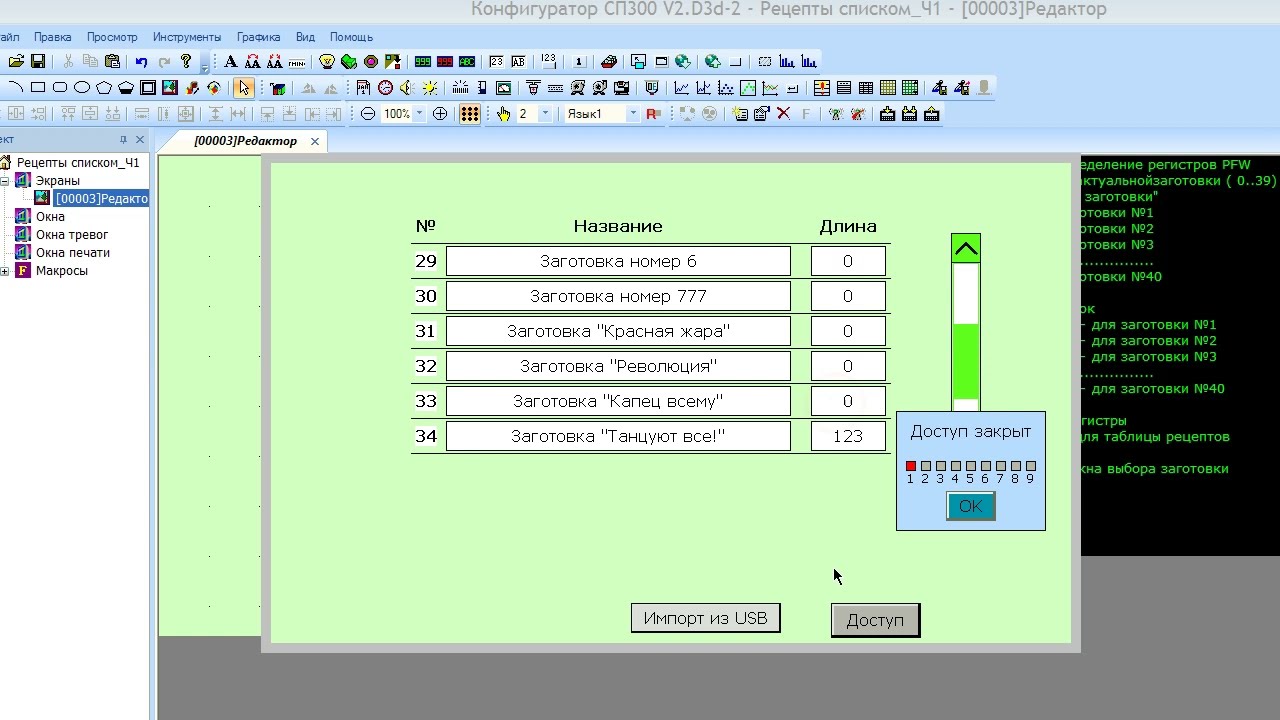
Task: Confirm with OK in access dialog
Action: pyautogui.click(x=970, y=506)
